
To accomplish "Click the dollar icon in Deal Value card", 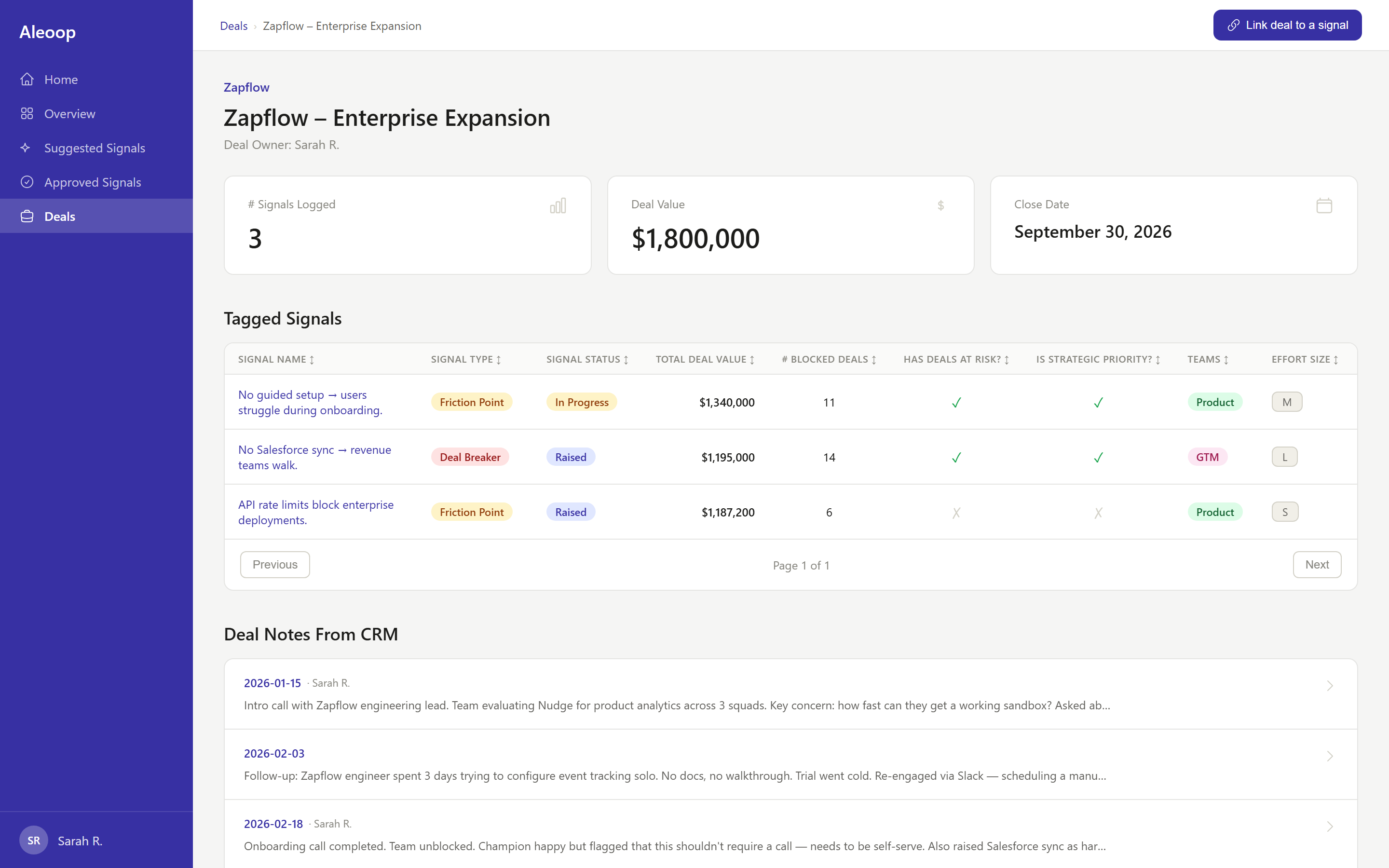I will (941, 205).
